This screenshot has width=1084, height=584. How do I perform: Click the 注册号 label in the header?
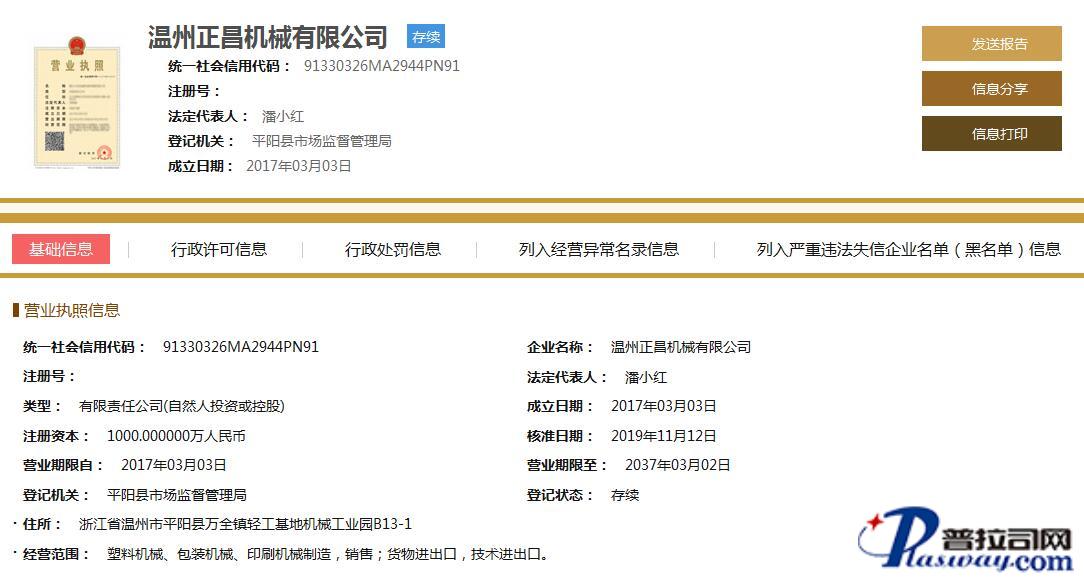194,91
